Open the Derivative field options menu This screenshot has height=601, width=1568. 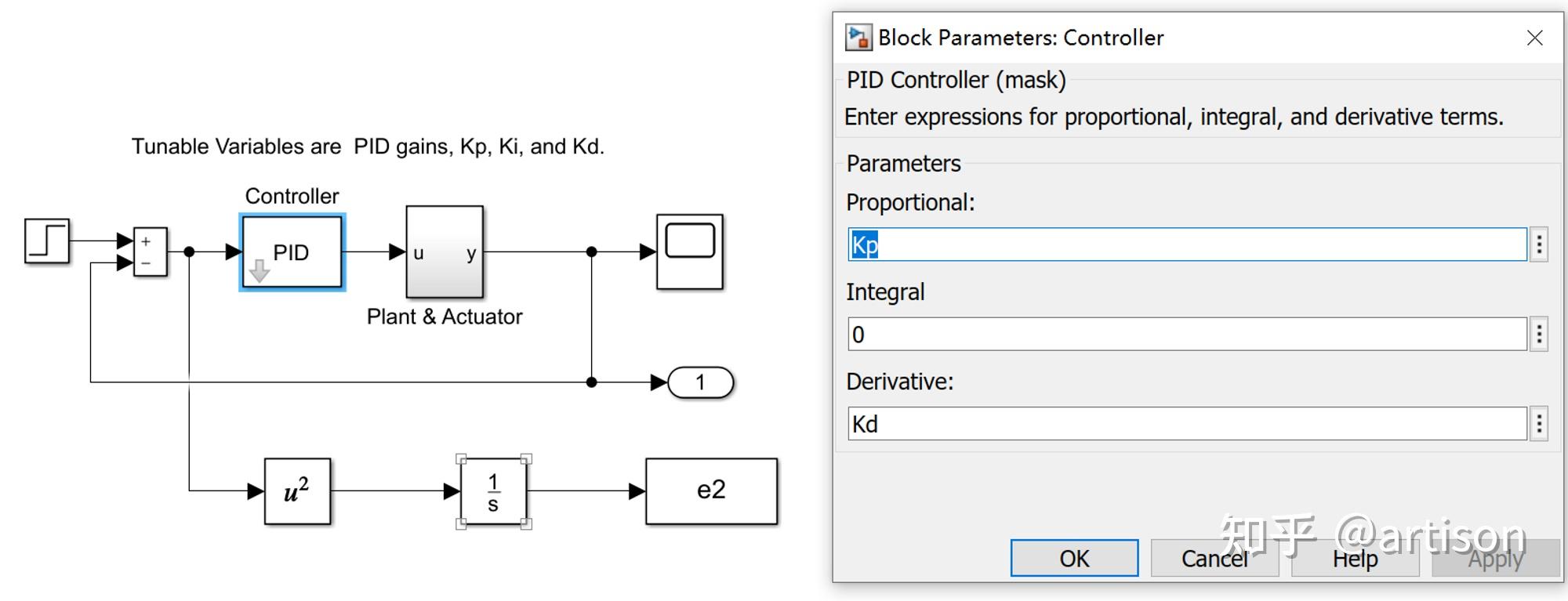(1539, 424)
